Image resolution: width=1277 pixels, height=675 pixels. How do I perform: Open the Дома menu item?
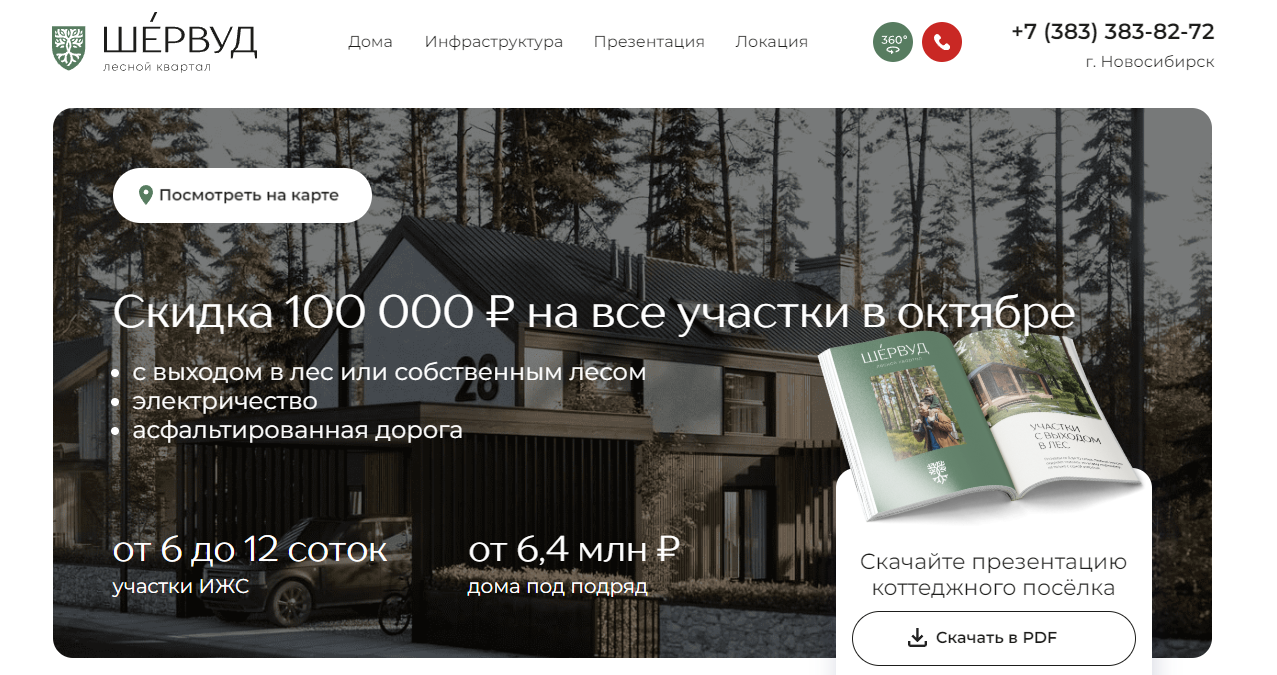point(370,42)
